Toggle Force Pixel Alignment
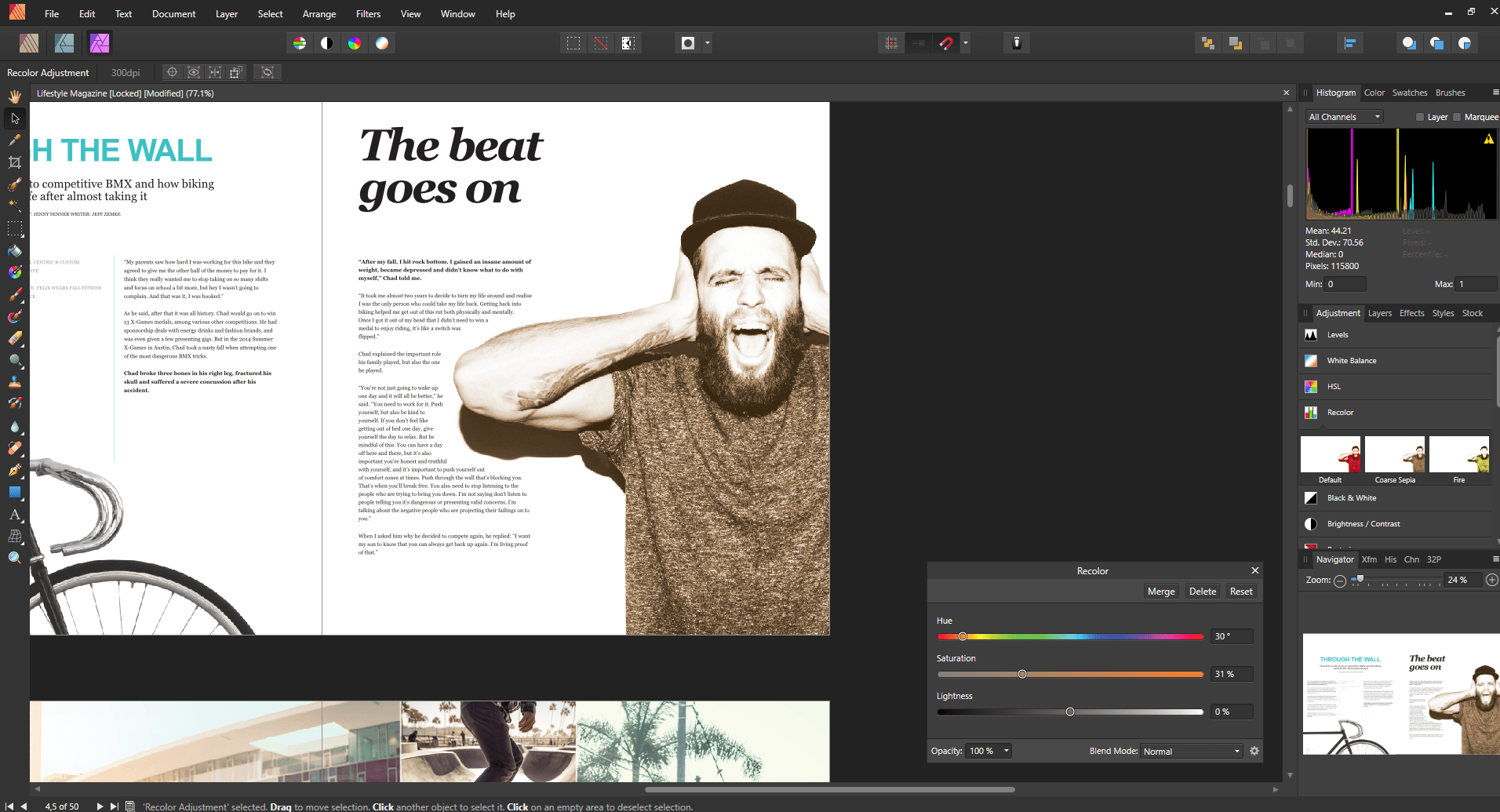The width and height of the screenshot is (1500, 812). [892, 43]
